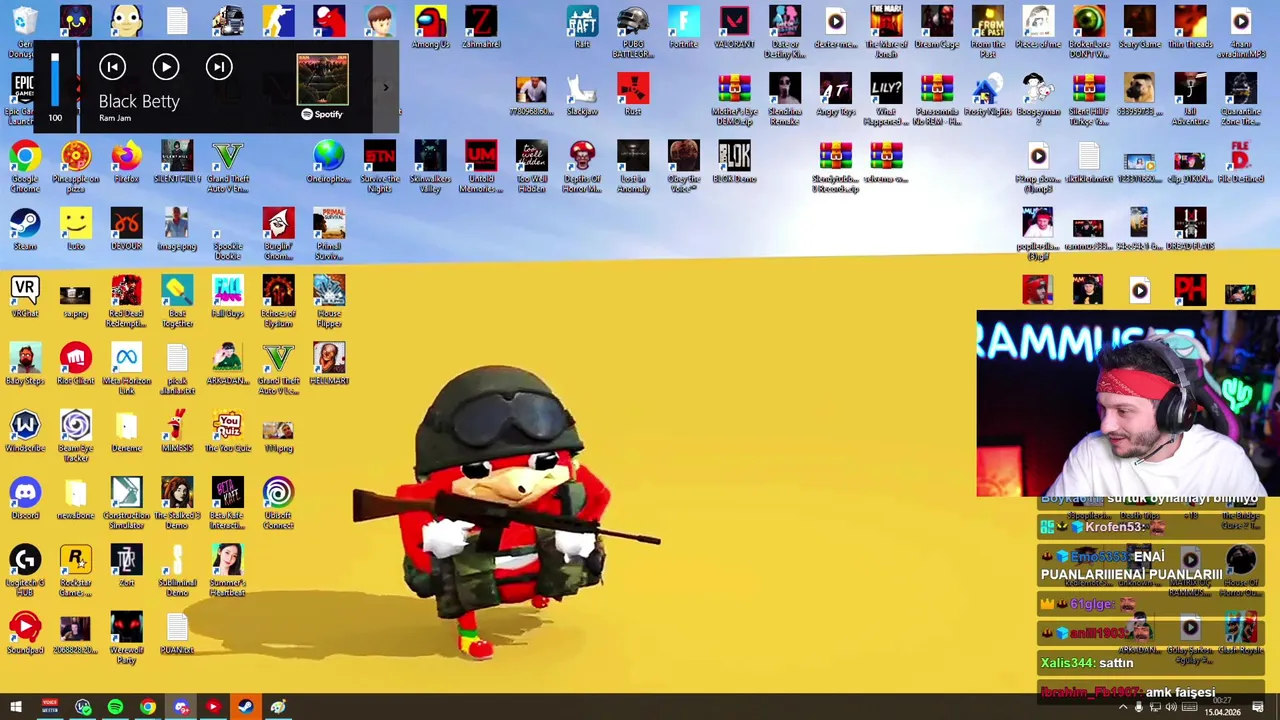
Task: Open the Steam desktop shortcut
Action: pyautogui.click(x=25, y=230)
